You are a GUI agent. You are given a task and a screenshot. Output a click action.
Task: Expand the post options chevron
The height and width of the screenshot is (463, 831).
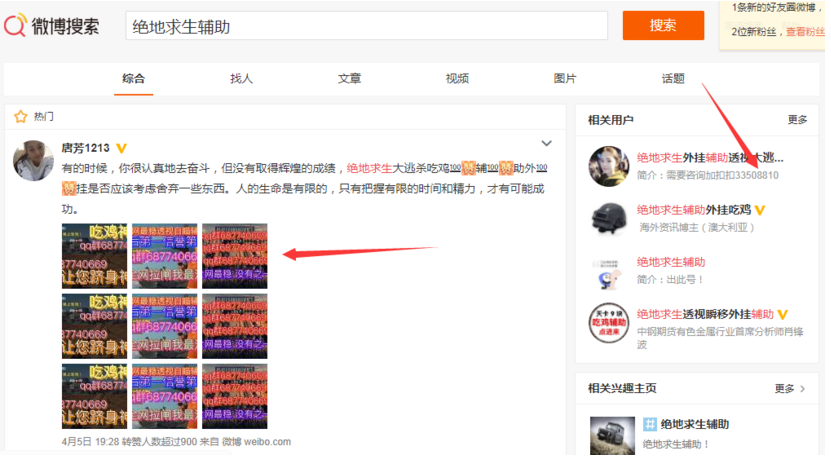tap(546, 144)
